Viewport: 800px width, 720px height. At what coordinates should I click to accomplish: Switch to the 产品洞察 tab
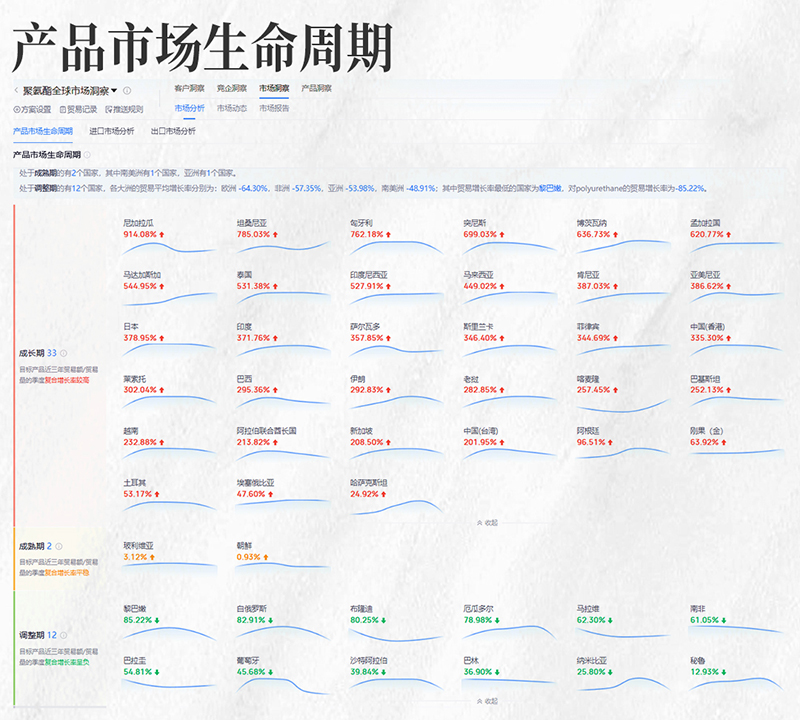coord(316,88)
